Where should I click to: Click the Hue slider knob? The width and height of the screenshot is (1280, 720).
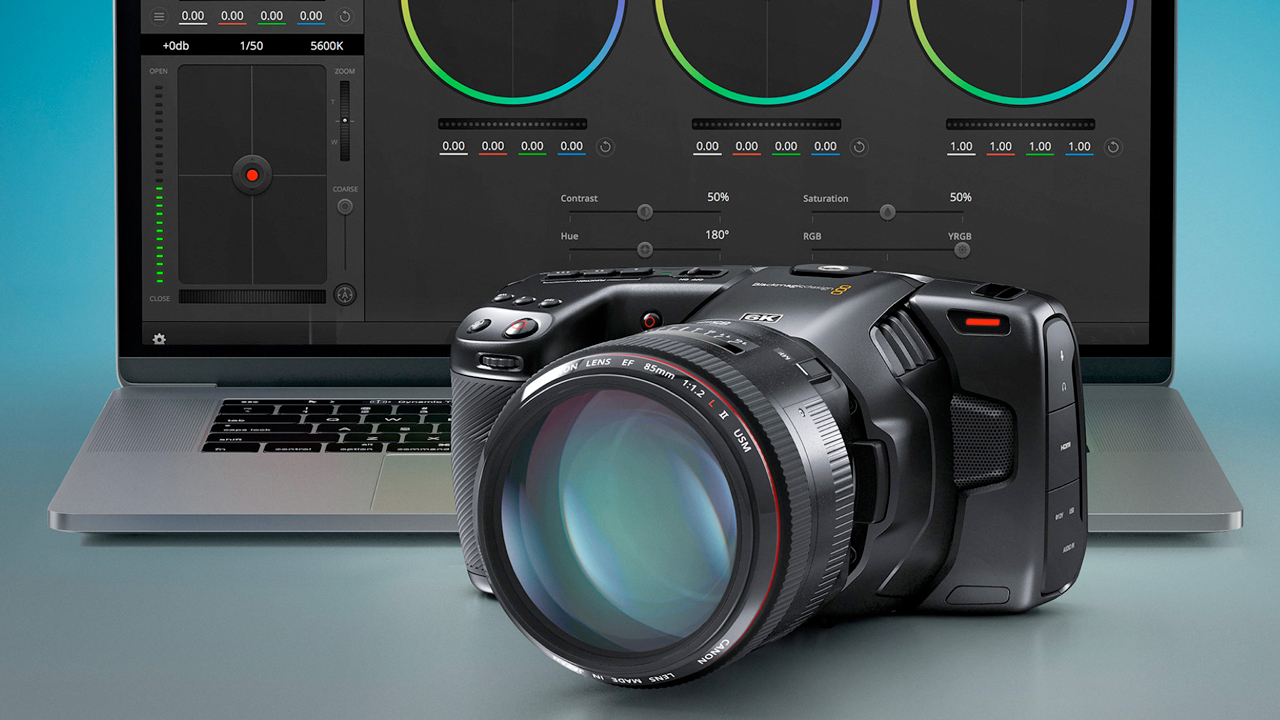pos(645,249)
